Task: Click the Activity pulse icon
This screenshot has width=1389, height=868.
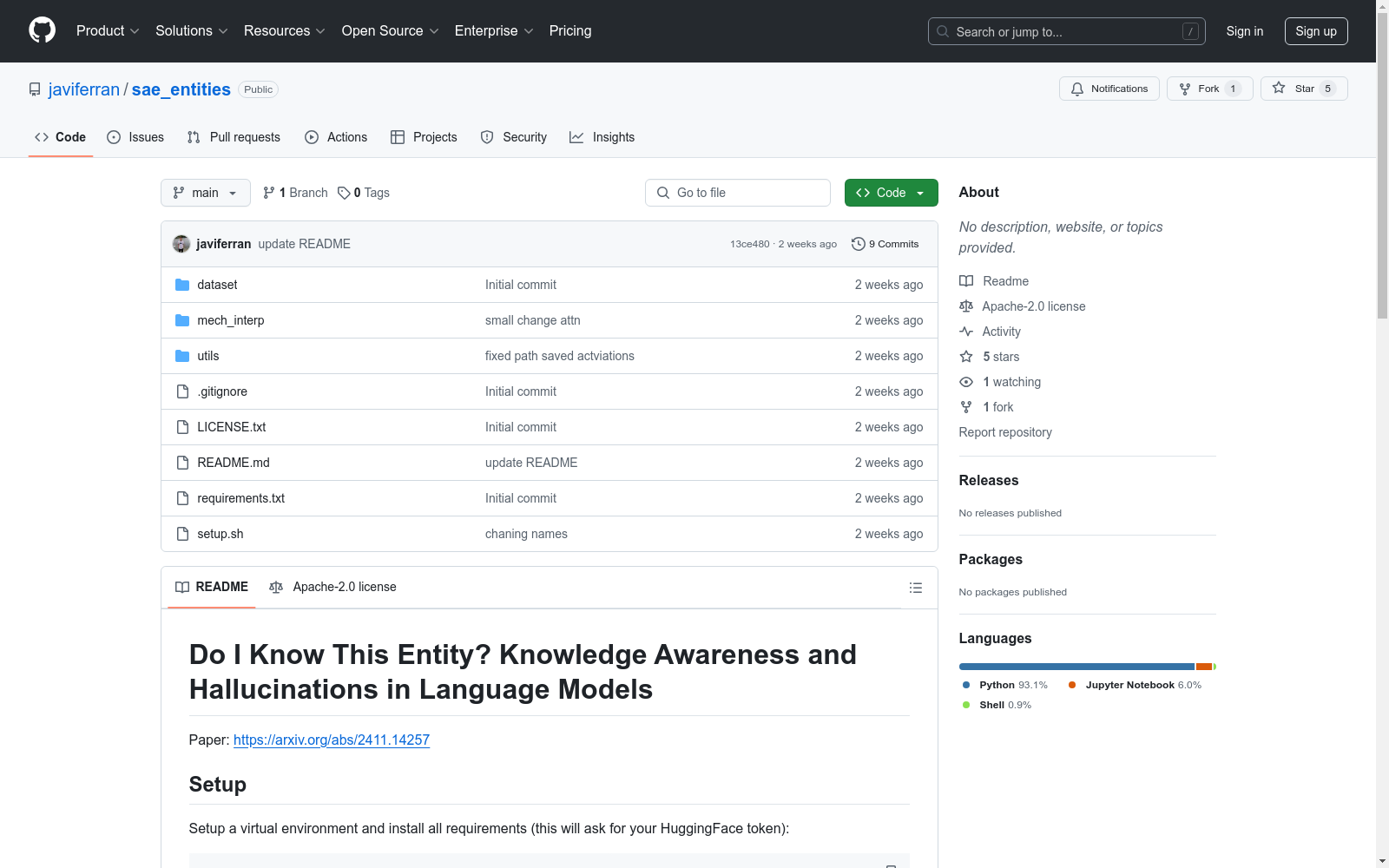Action: 966,332
